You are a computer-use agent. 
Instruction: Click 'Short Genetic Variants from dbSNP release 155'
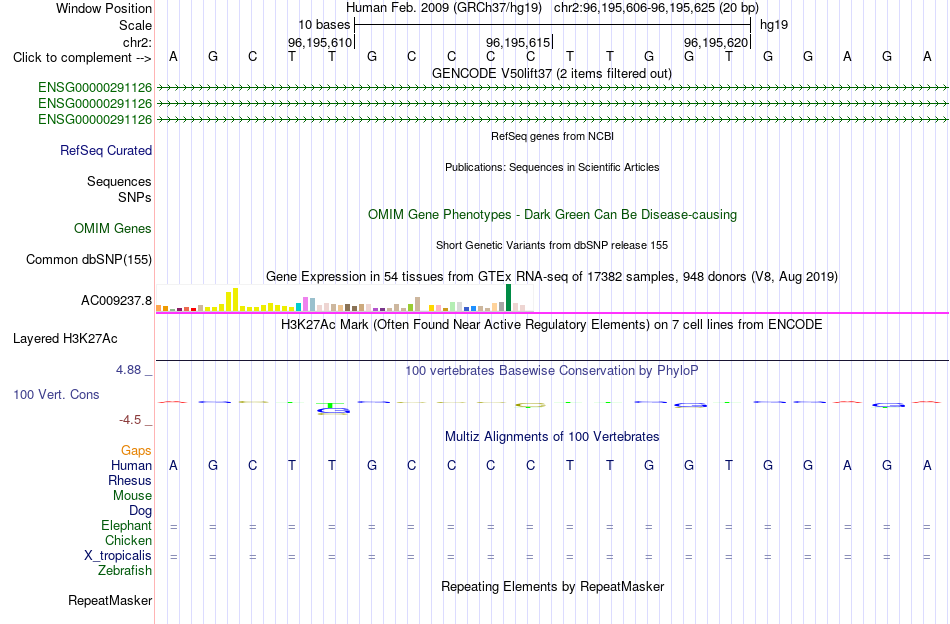point(552,245)
